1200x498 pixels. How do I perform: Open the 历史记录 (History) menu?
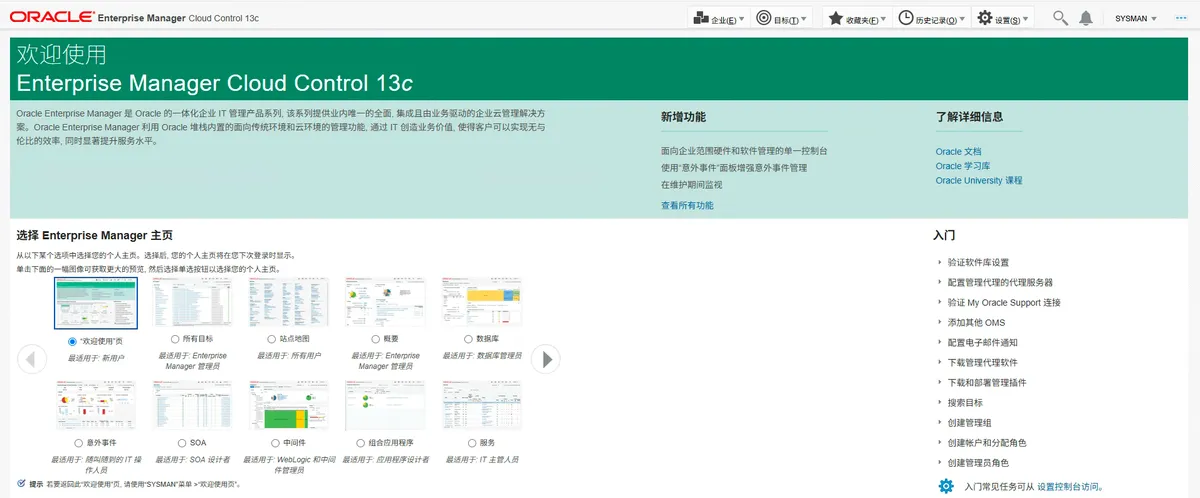(x=931, y=19)
